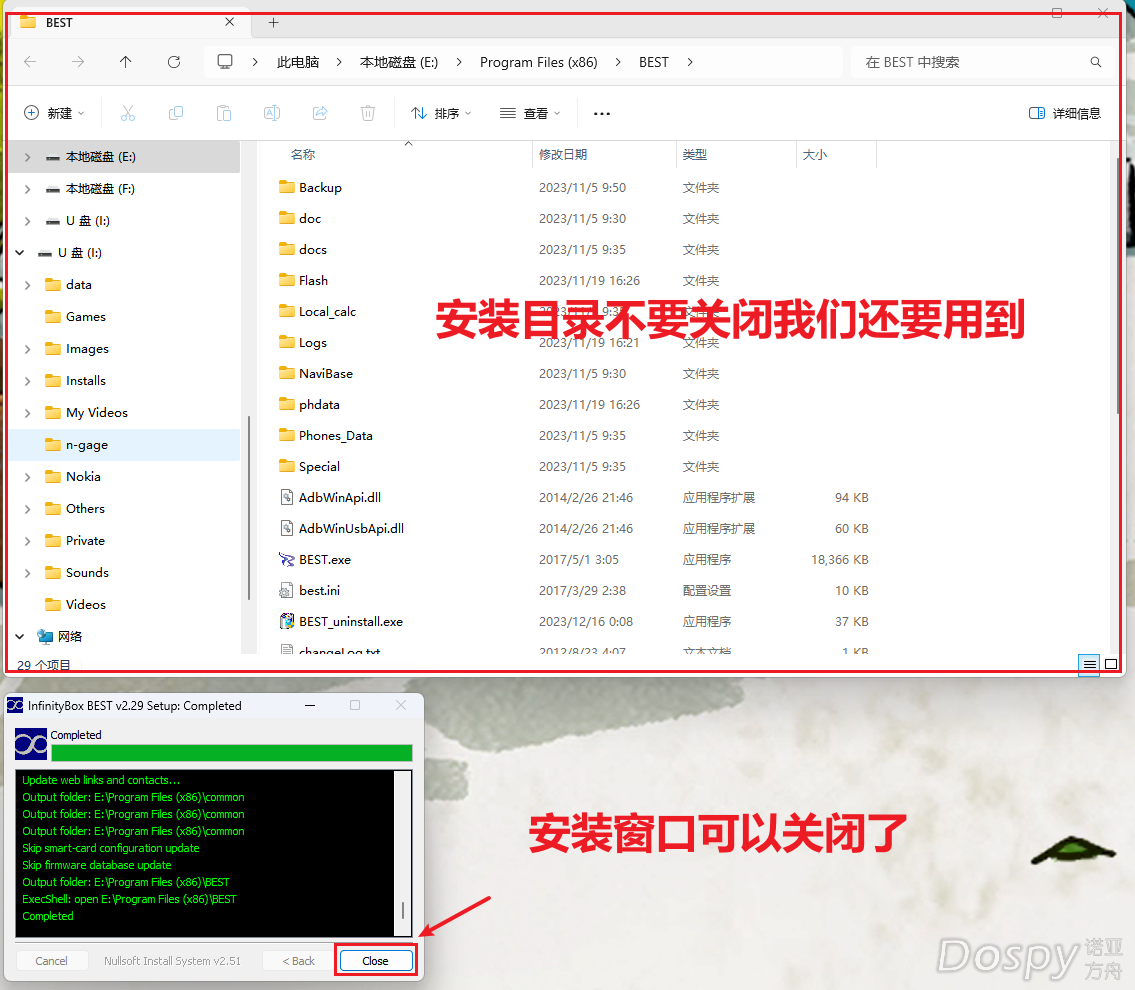Go forward in File Explorer history
This screenshot has width=1135, height=990.
(78, 62)
